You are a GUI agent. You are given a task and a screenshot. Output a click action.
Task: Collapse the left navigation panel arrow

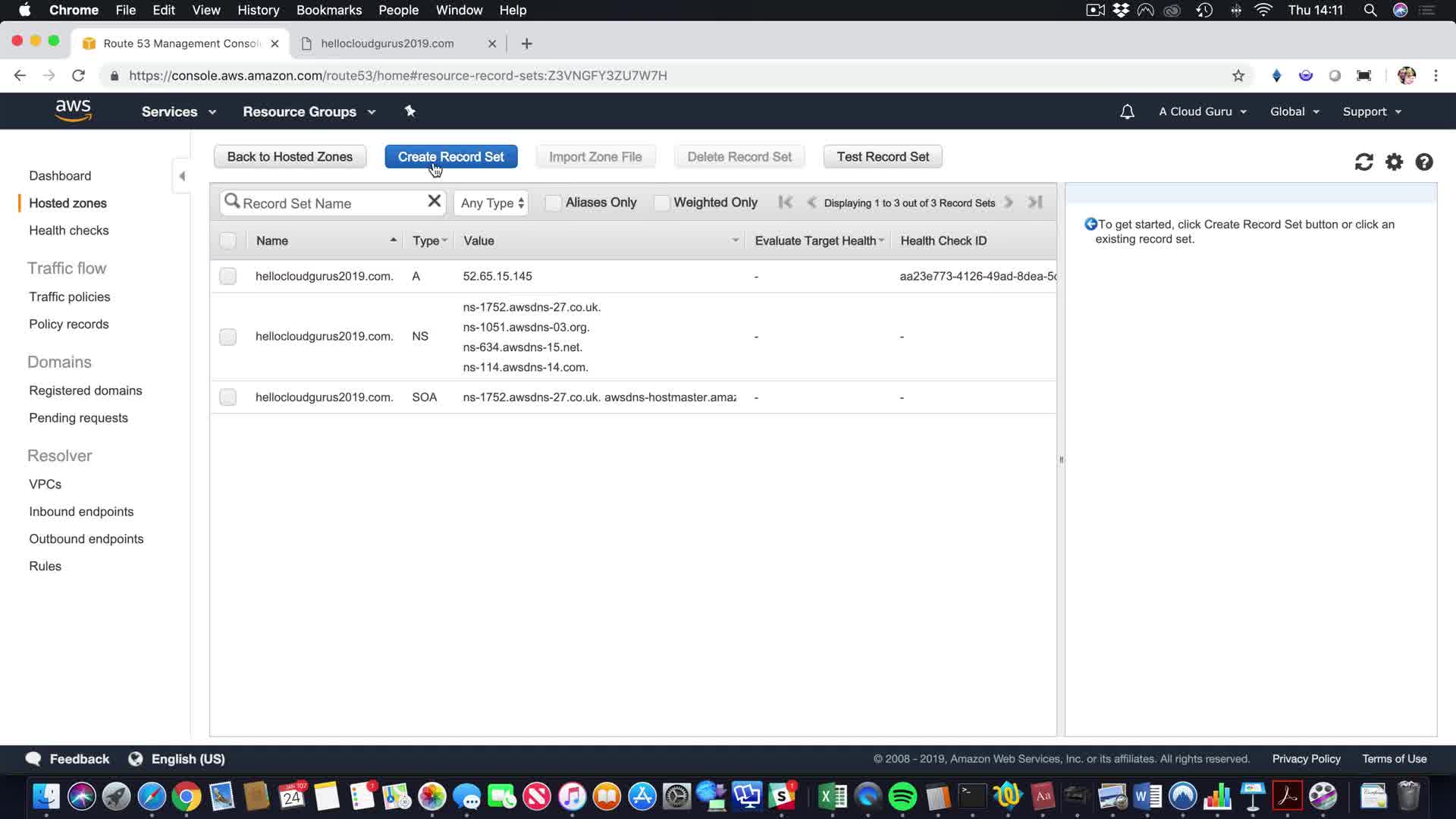click(182, 176)
